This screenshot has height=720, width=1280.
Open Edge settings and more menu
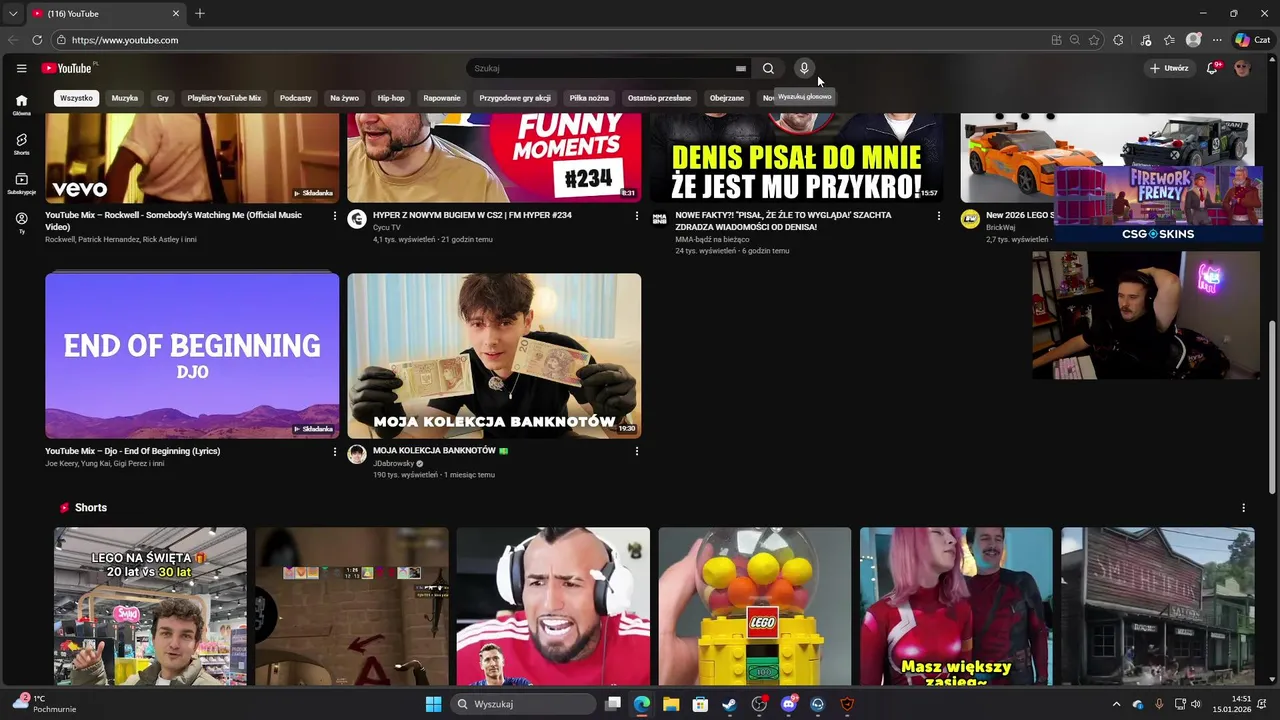pyautogui.click(x=1217, y=40)
